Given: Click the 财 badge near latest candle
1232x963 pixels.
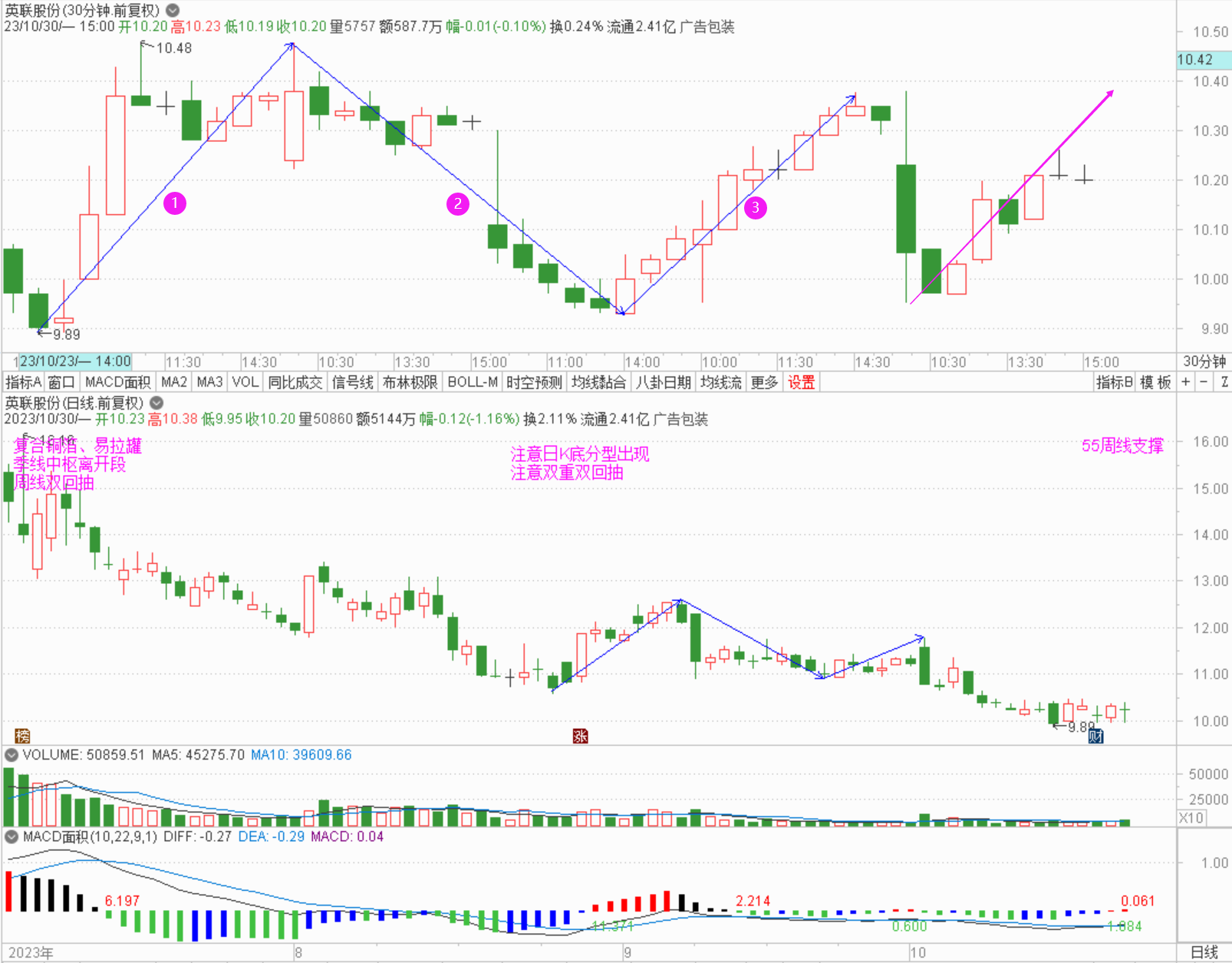Looking at the screenshot, I should pos(1096,737).
